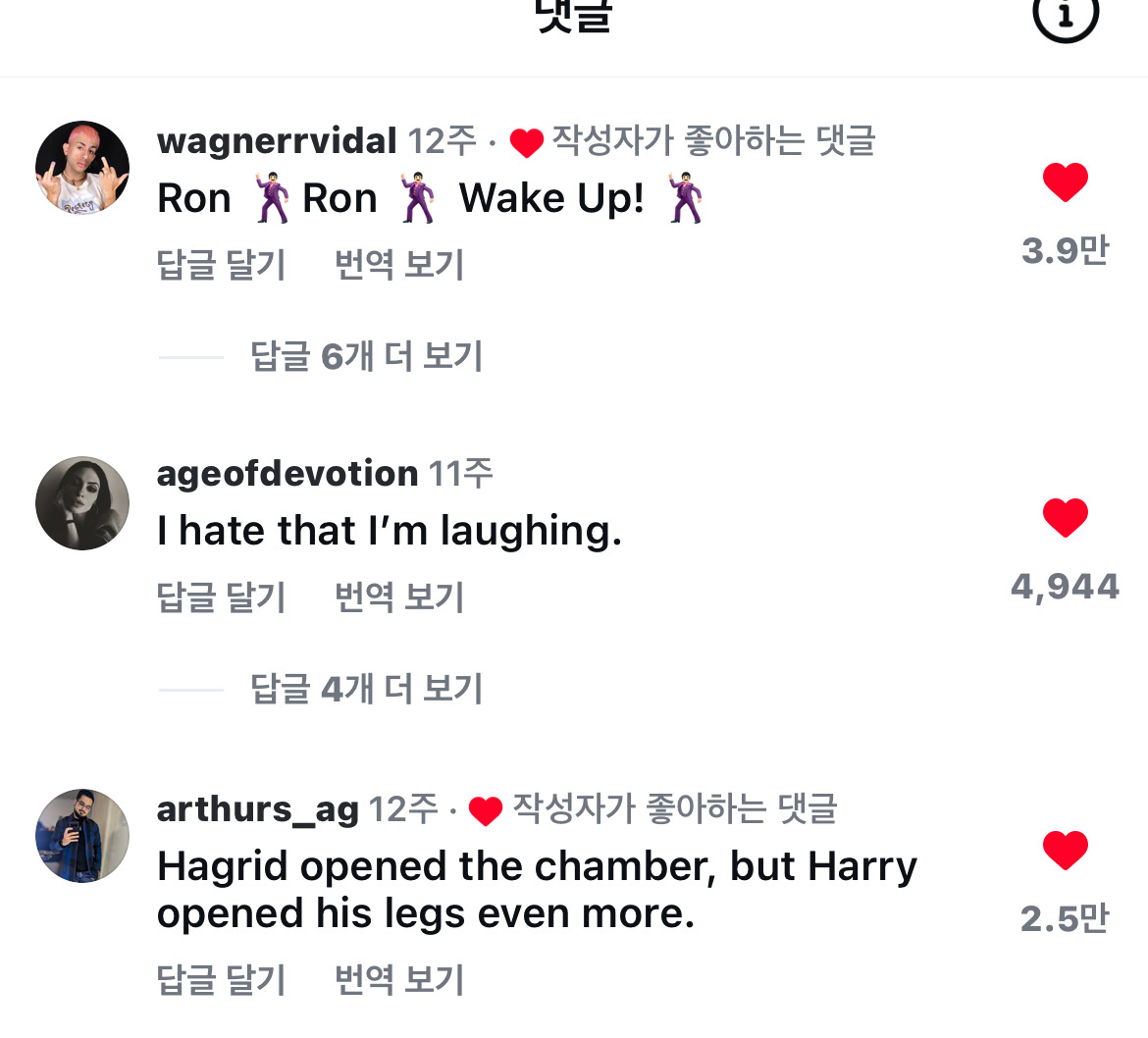Open ageofdevotion's profile avatar
The width and height of the screenshot is (1148, 1038).
(x=82, y=503)
